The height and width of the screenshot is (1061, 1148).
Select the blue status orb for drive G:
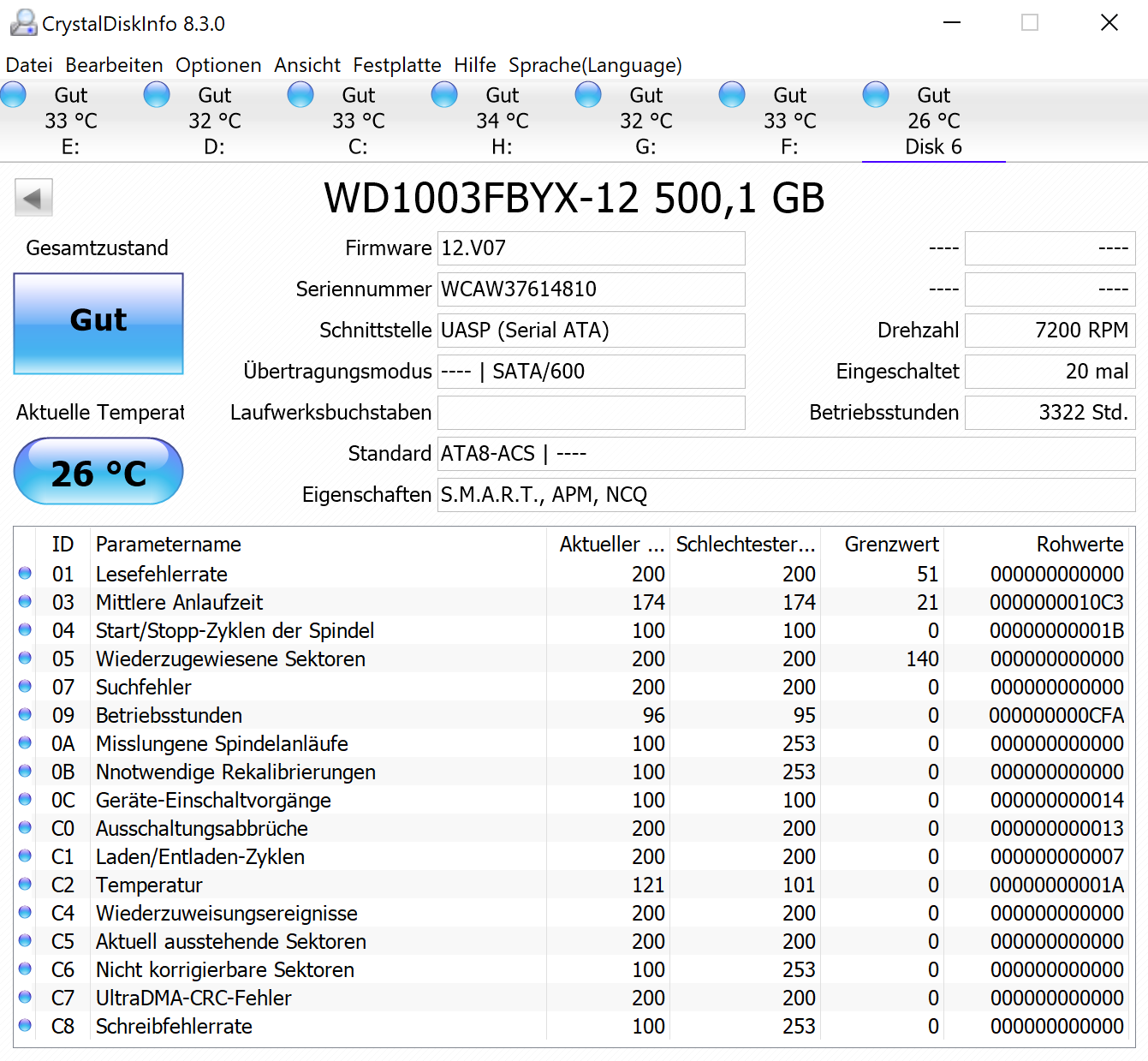tap(588, 94)
